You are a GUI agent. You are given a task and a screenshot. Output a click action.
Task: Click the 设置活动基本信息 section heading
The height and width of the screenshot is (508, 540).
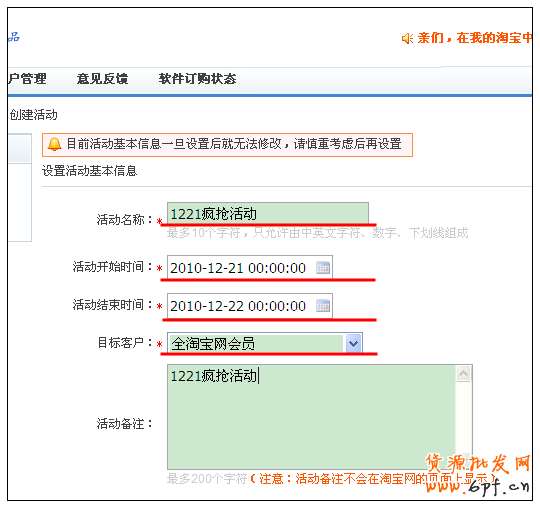[90, 171]
